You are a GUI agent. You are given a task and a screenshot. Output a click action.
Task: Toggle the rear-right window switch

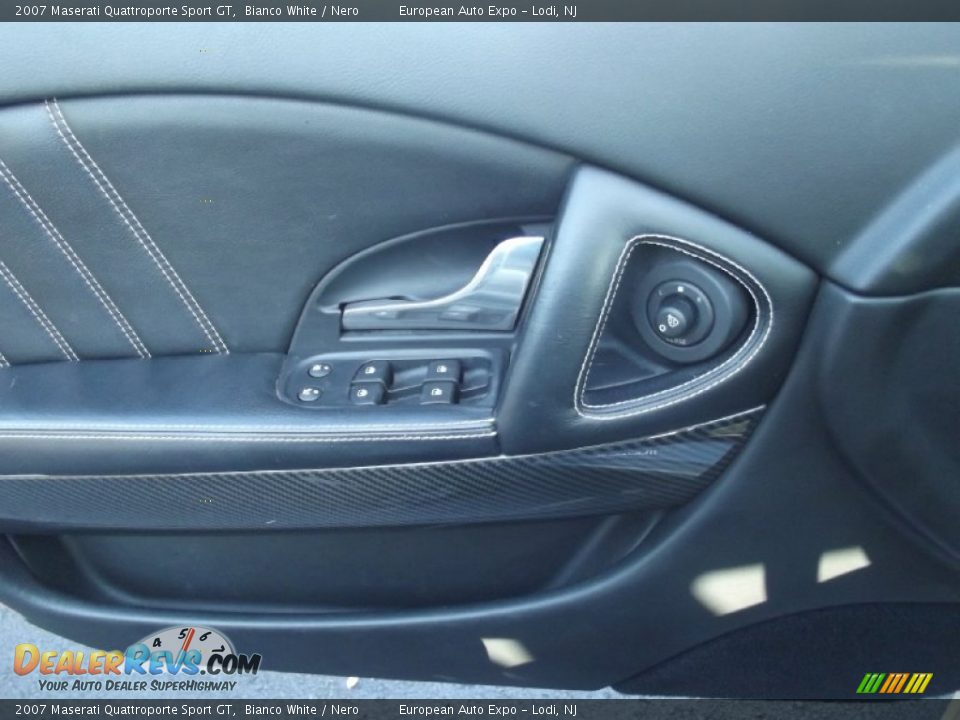437,392
